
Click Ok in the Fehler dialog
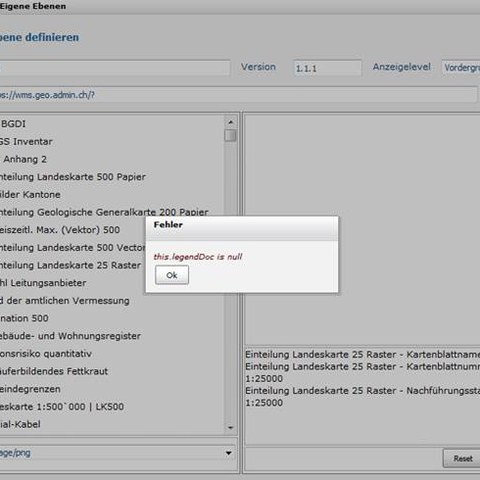172,275
